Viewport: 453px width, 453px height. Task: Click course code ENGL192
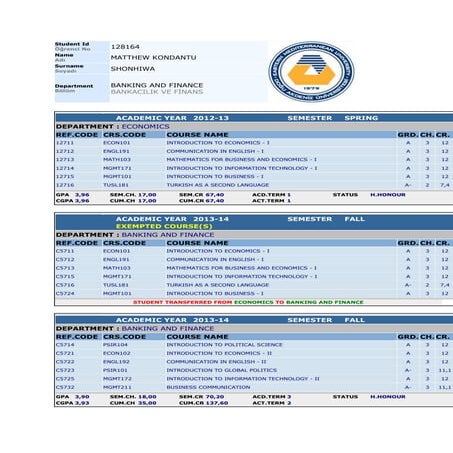coord(116,362)
